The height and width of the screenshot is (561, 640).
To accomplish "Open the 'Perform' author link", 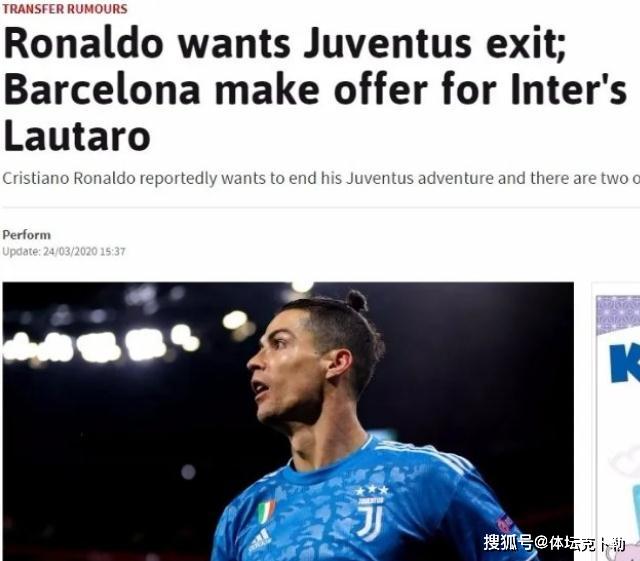I will pyautogui.click(x=27, y=235).
